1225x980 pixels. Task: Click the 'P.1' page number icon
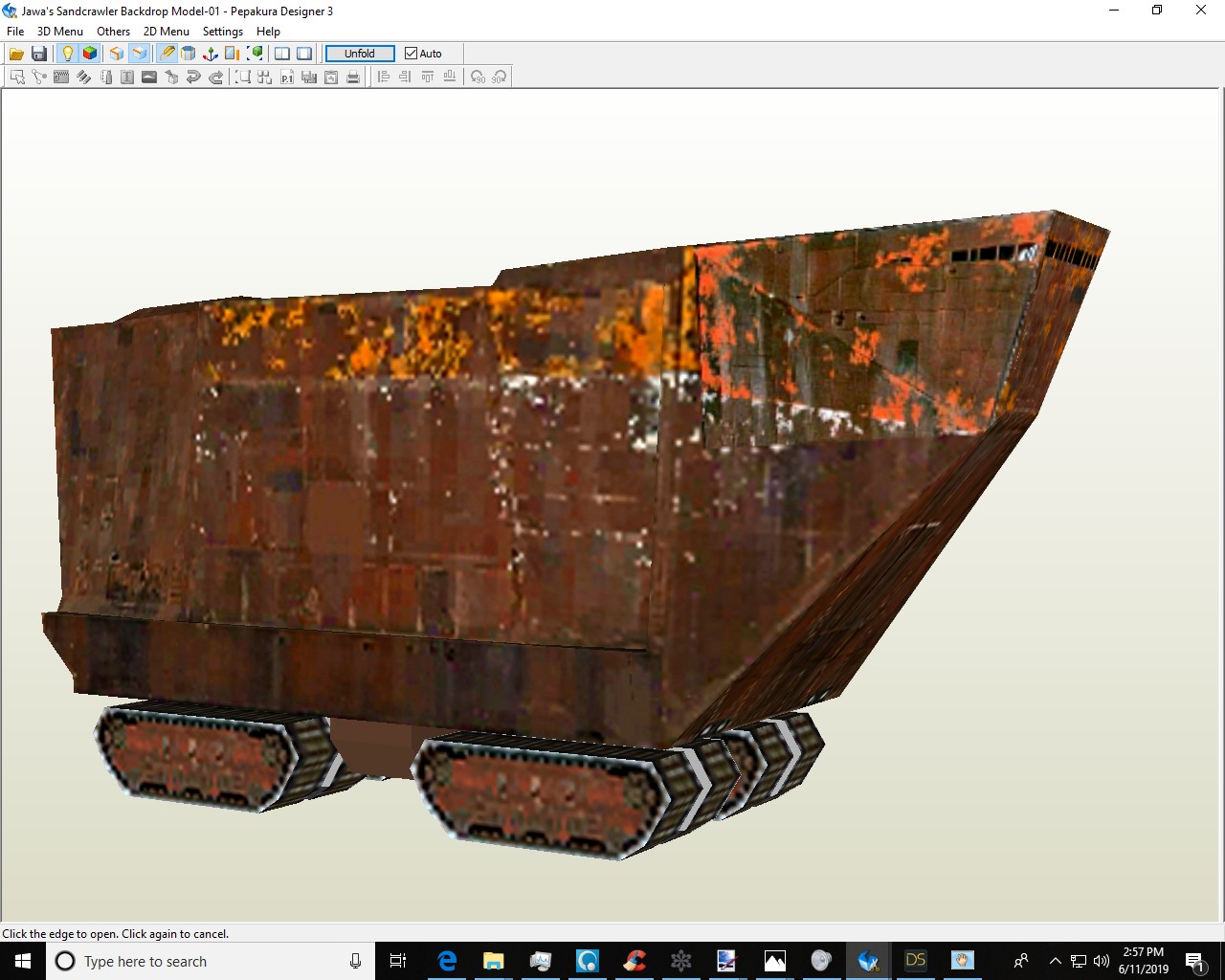(287, 77)
